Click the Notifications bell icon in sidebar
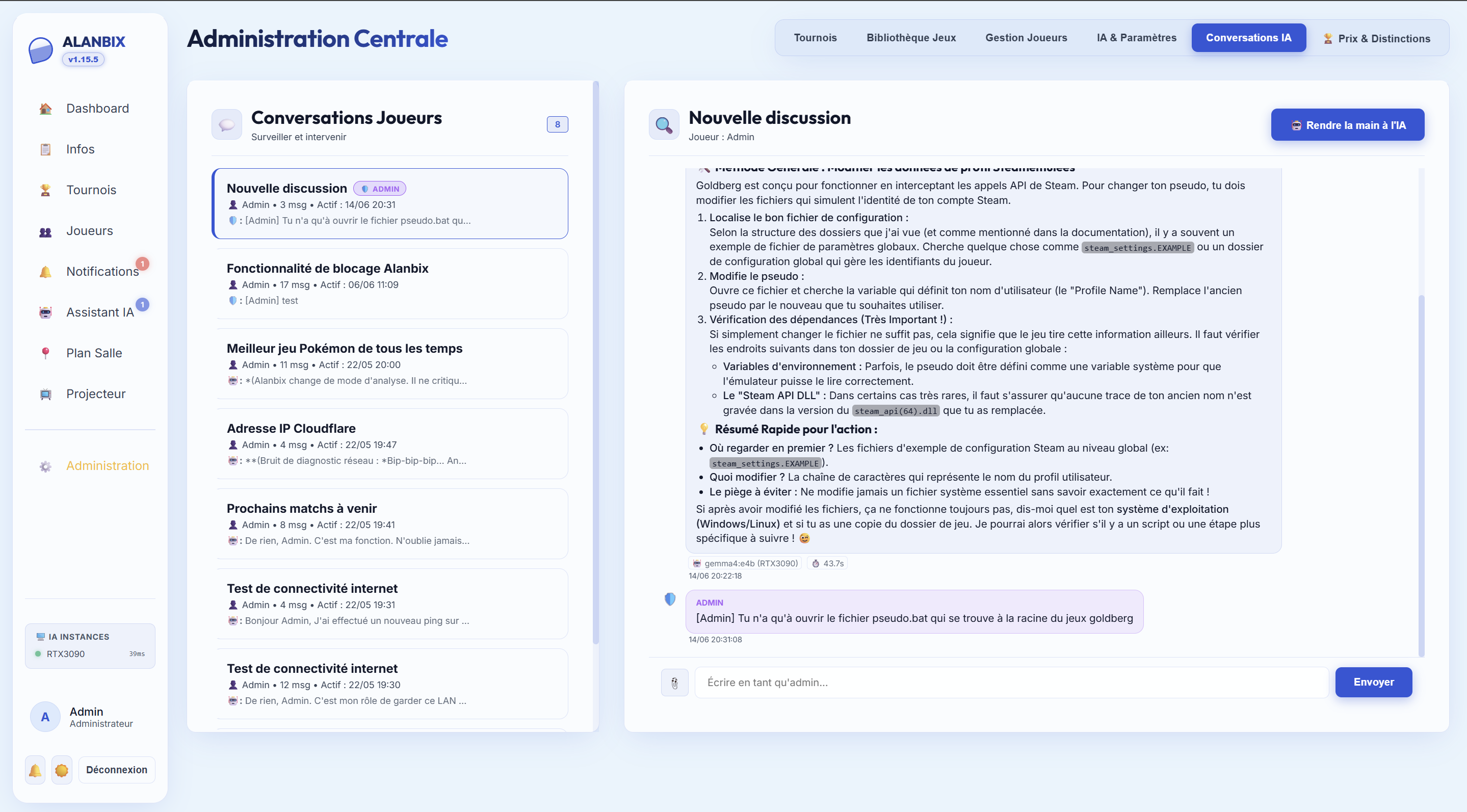 click(45, 272)
